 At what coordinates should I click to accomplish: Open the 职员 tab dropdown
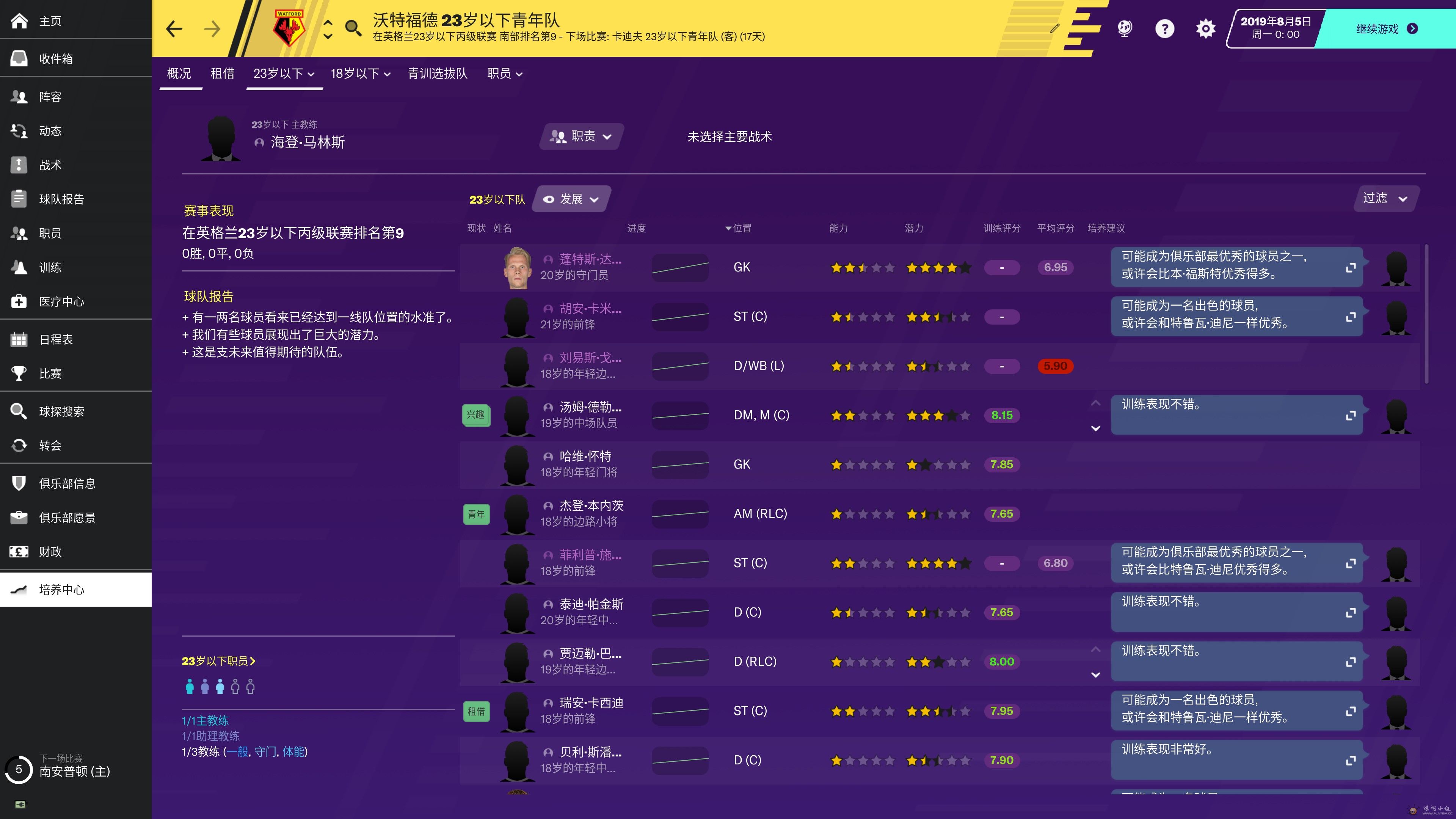(505, 74)
